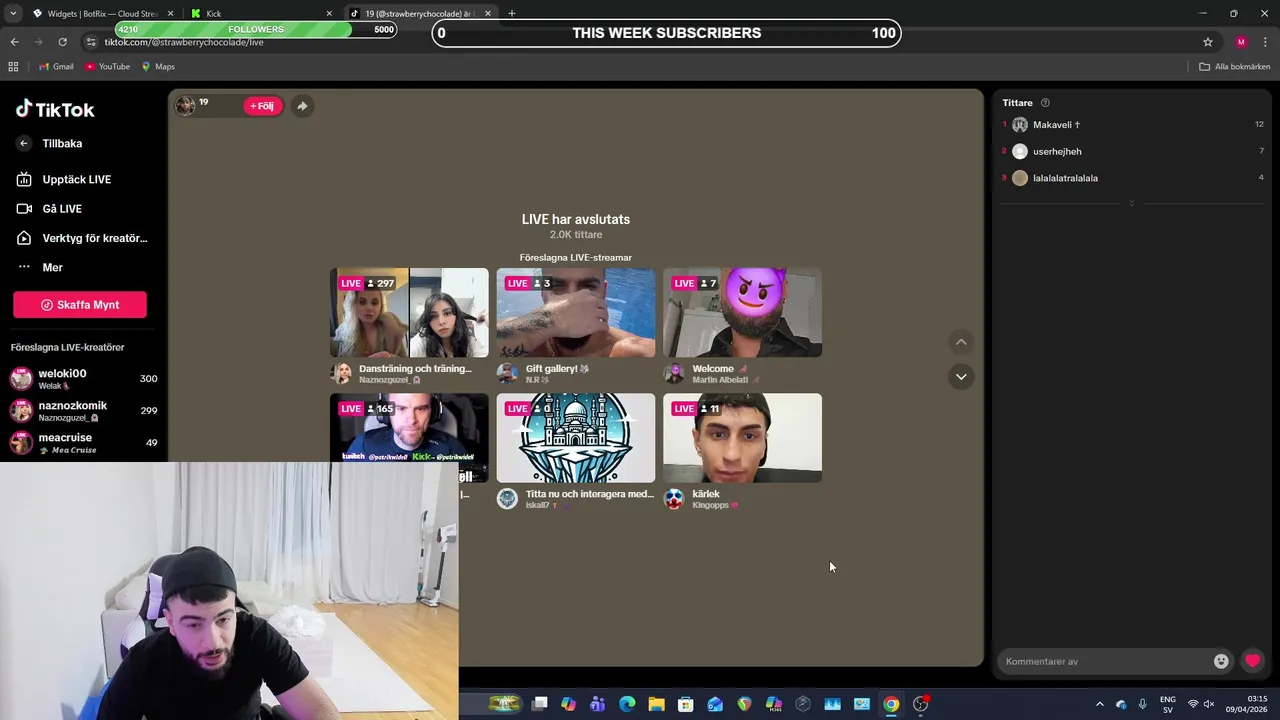The height and width of the screenshot is (720, 1280).
Task: Send a heart with the pink like button
Action: (x=1252, y=661)
